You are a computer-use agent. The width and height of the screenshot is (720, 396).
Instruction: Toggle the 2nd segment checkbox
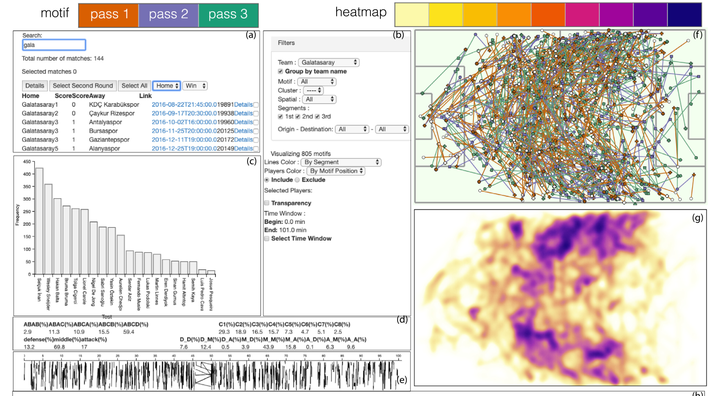pyautogui.click(x=298, y=117)
